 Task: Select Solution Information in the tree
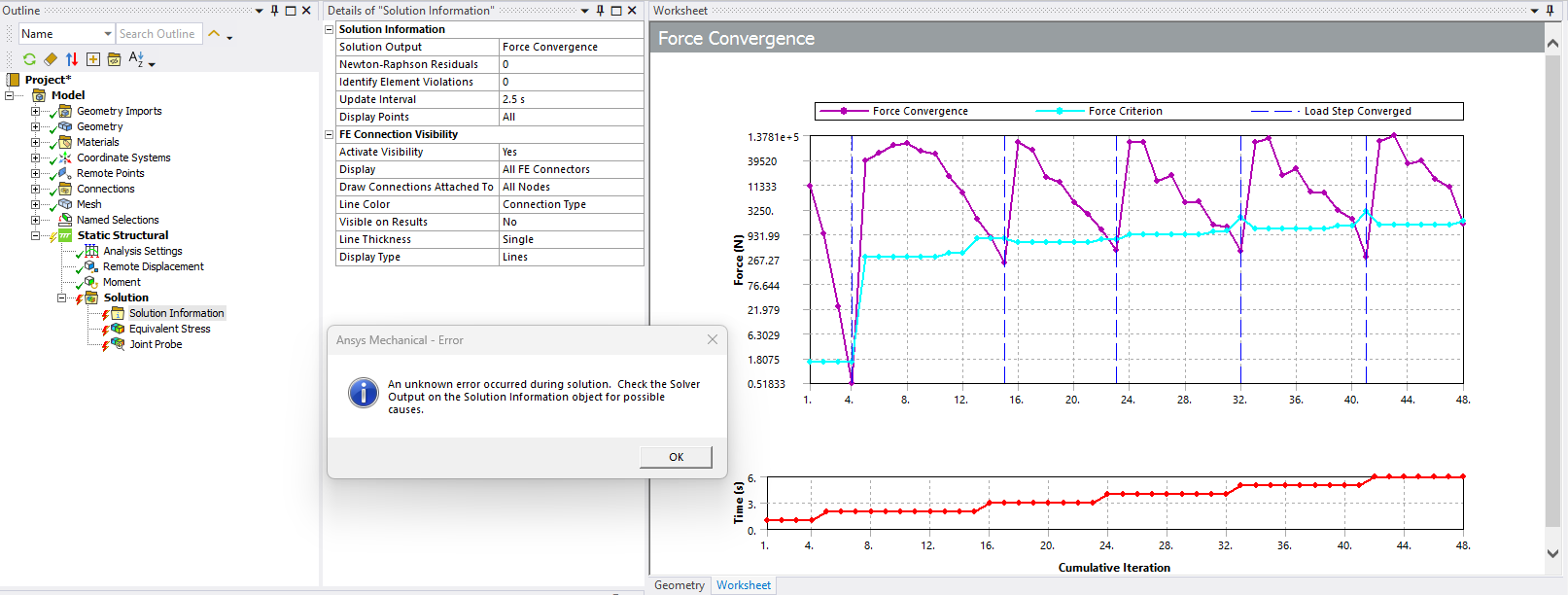click(177, 313)
